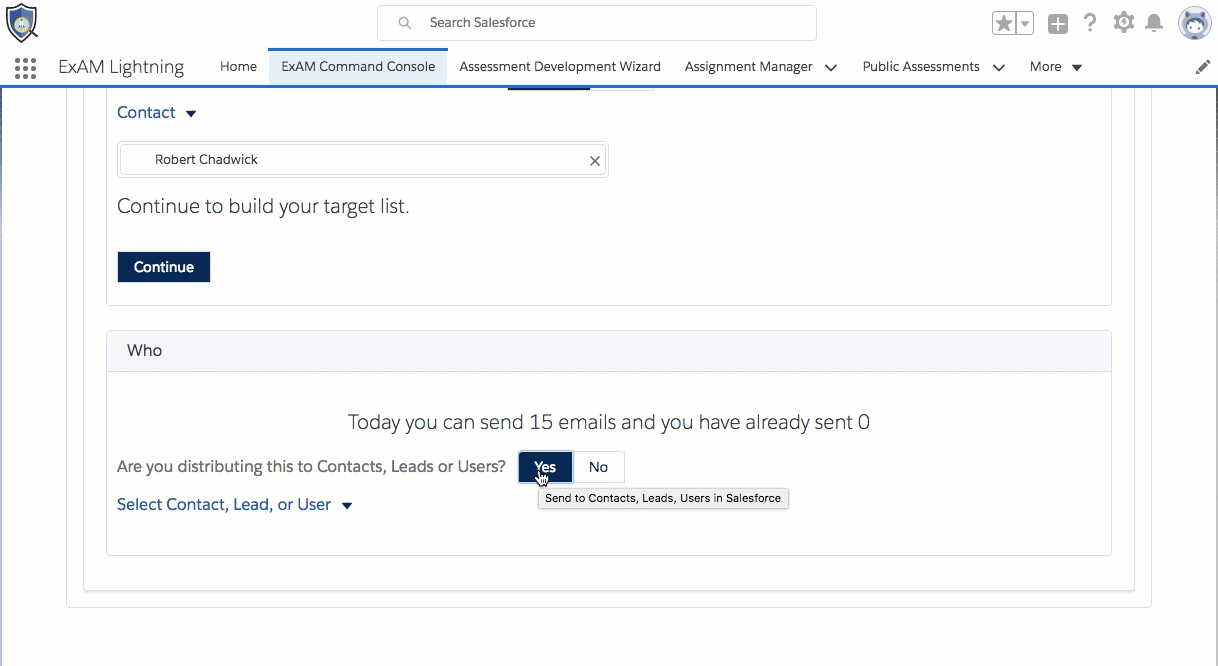1218x666 pixels.
Task: Open the Public Assessments tab
Action: [x=921, y=66]
